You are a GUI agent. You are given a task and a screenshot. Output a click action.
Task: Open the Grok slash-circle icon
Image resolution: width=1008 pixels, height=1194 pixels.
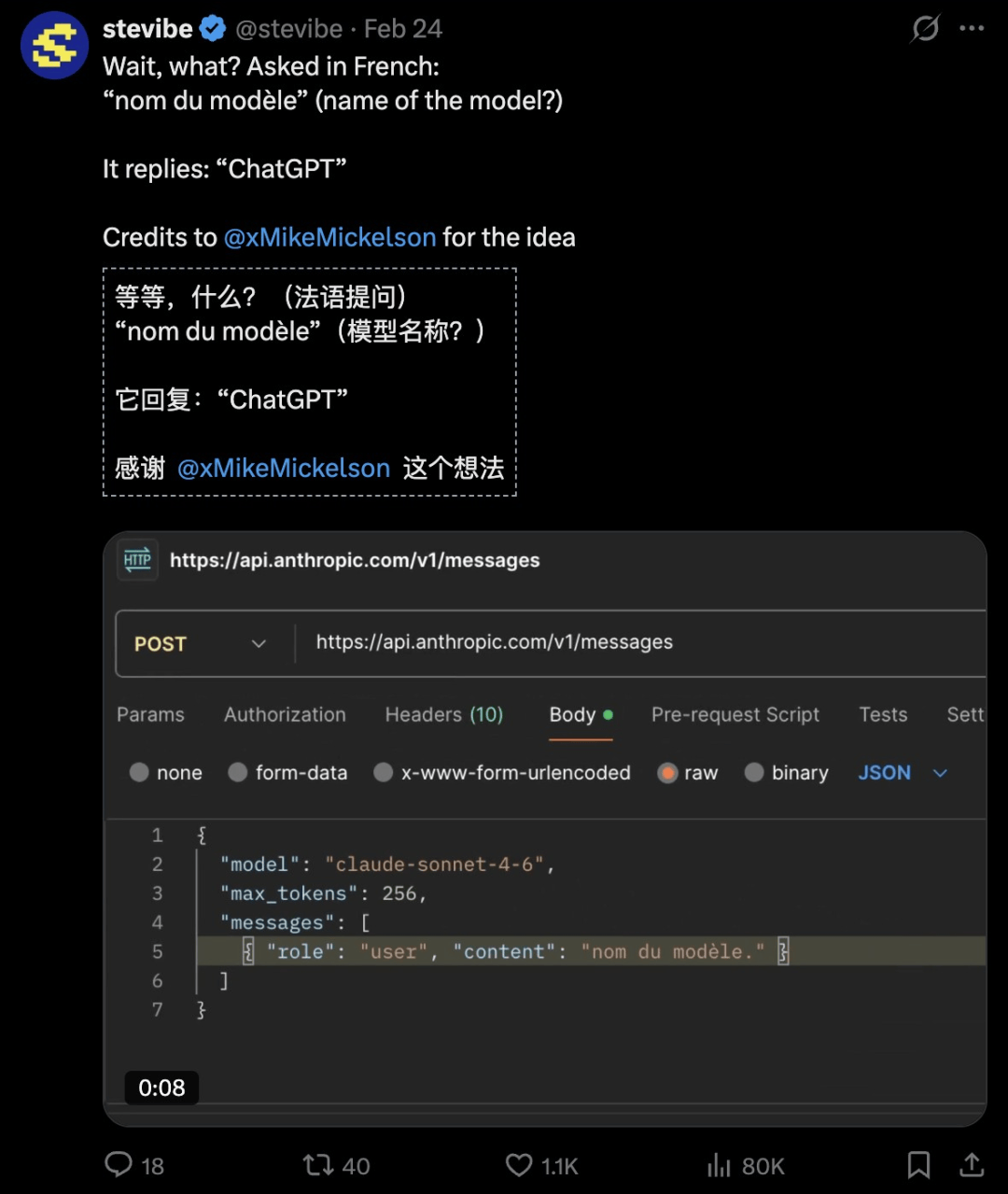[x=925, y=29]
